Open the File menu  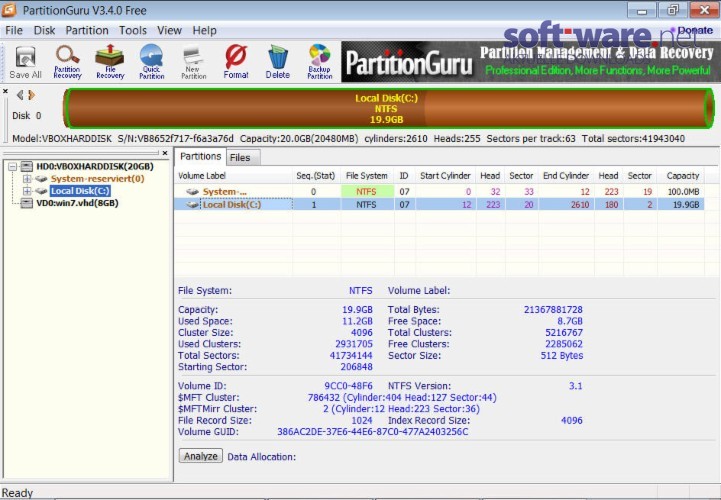[x=14, y=30]
